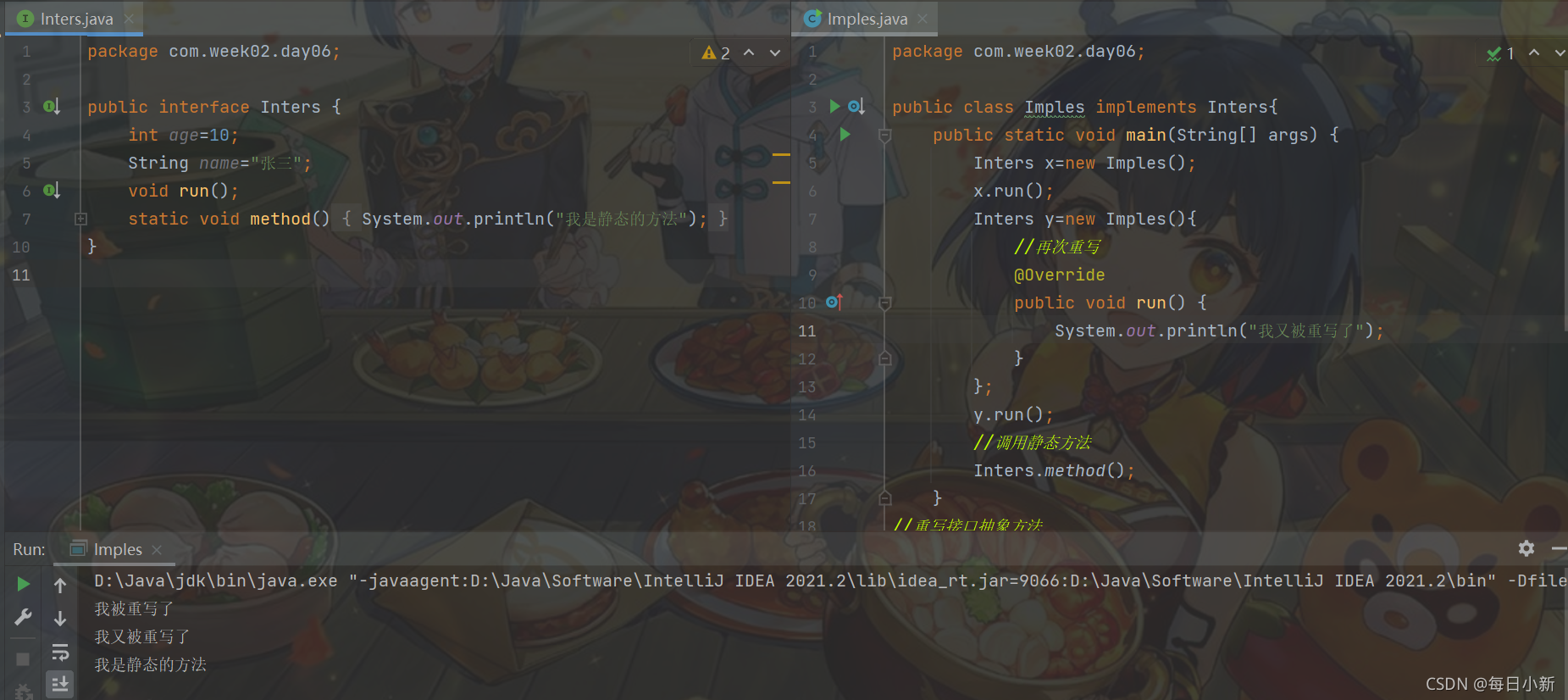Click implemented-method gutter icon beside void run()

pos(52,191)
